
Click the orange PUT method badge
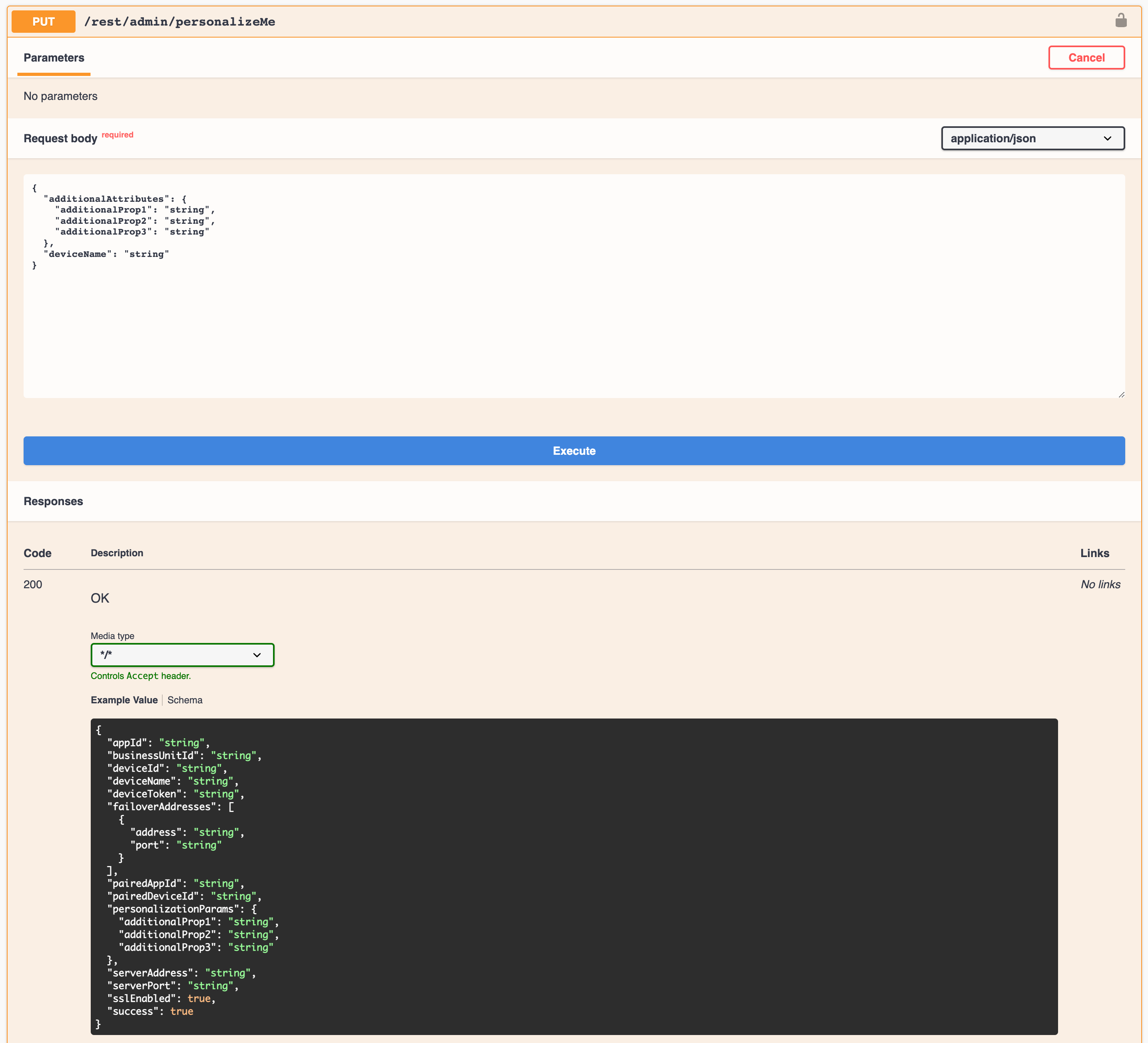(43, 22)
